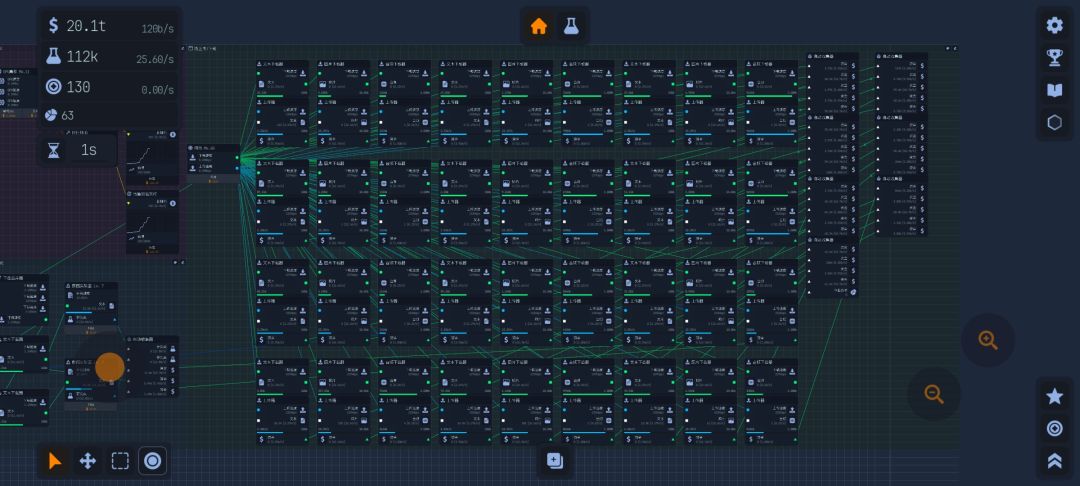Image resolution: width=1080 pixels, height=486 pixels.
Task: Select the orange pointer cursor tool
Action: pos(55,461)
